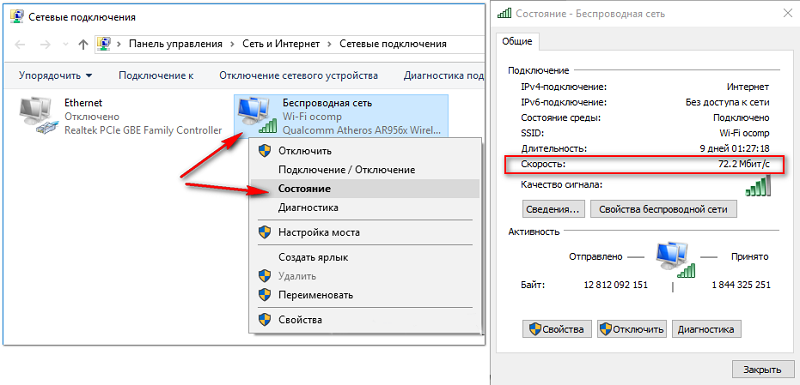Click the shield icon next to Удалить
This screenshot has width=800, height=385.
point(264,276)
